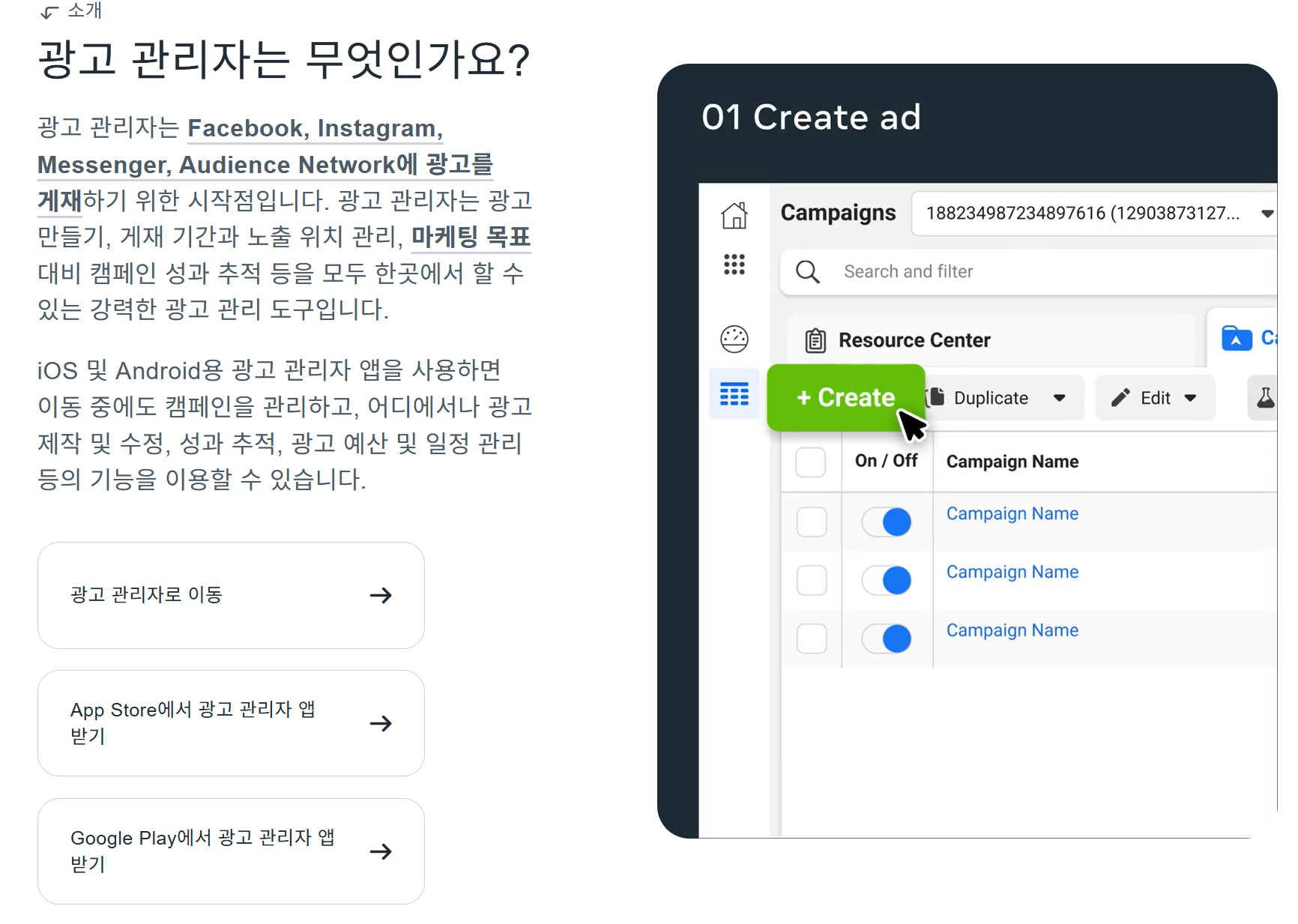The image size is (1298, 924).
Task: Click the home icon in the sidebar
Action: click(x=734, y=215)
